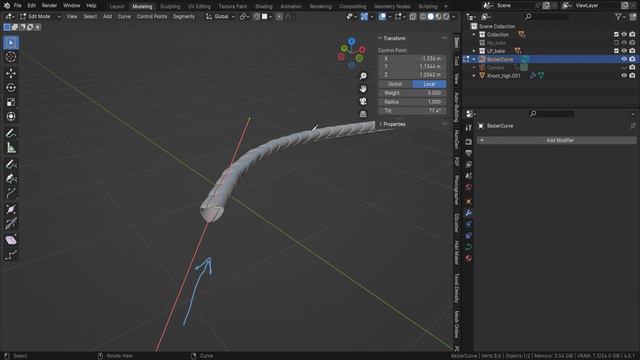
Task: Uncheck LP_bake exclude checkbox
Action: click(x=616, y=51)
